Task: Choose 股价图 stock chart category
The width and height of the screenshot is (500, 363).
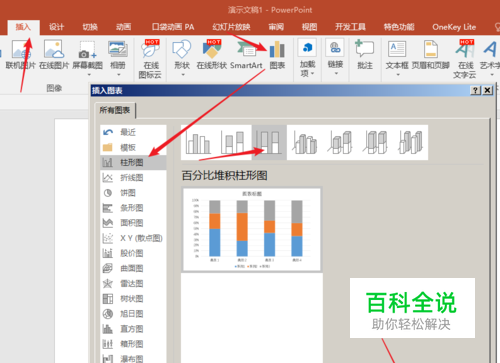Action: [x=133, y=253]
